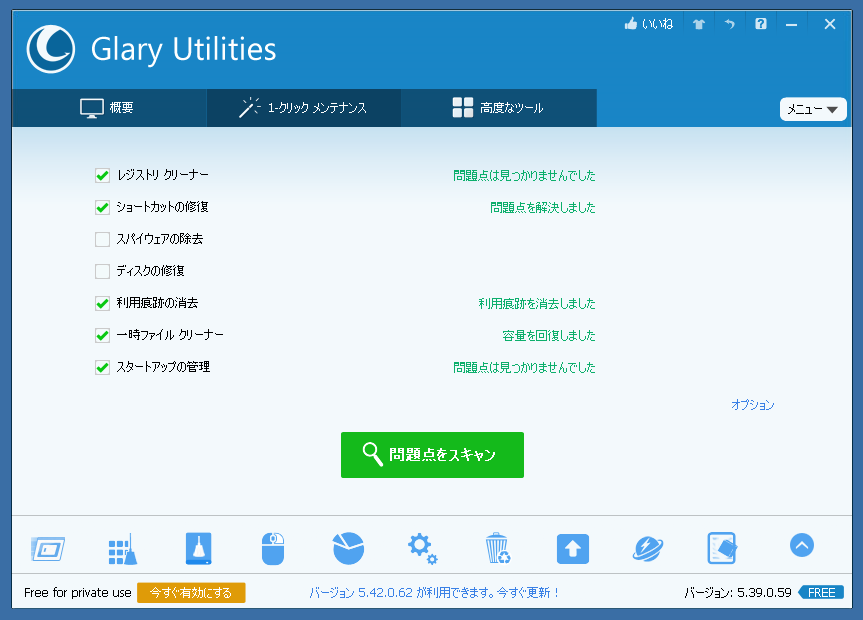Image resolution: width=863 pixels, height=620 pixels.
Task: Open レジストリ クリーナー result 問題点は見つかりませんでした
Action: pos(524,176)
